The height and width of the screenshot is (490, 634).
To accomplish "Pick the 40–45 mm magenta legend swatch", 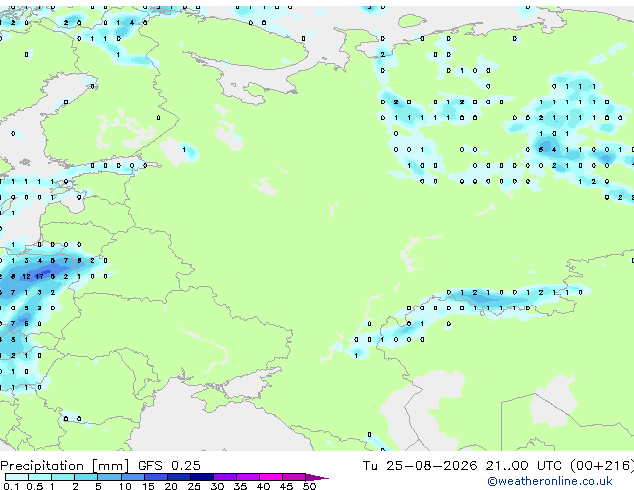I will point(271,477).
